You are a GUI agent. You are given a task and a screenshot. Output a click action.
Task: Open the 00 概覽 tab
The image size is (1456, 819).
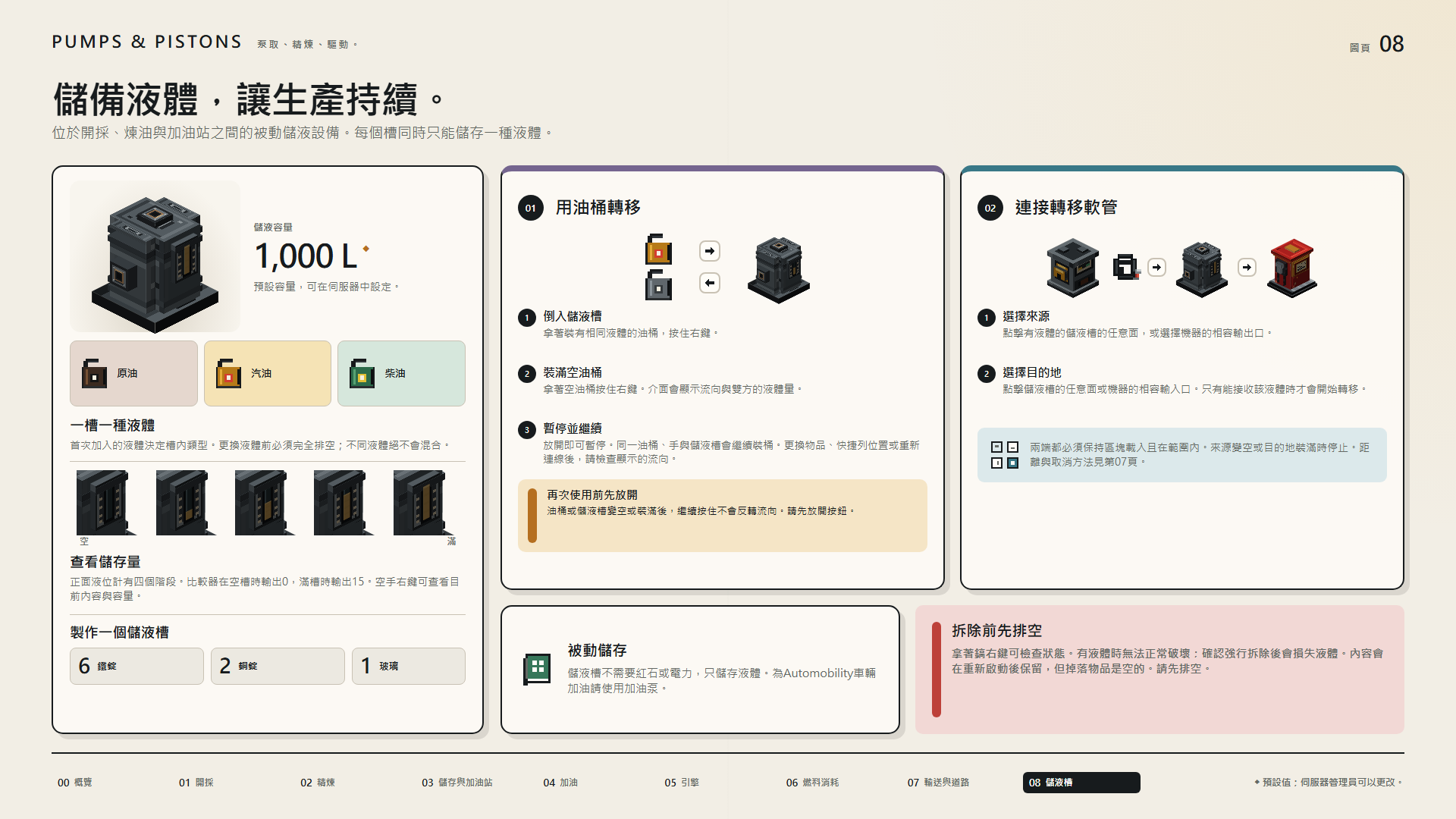(75, 783)
